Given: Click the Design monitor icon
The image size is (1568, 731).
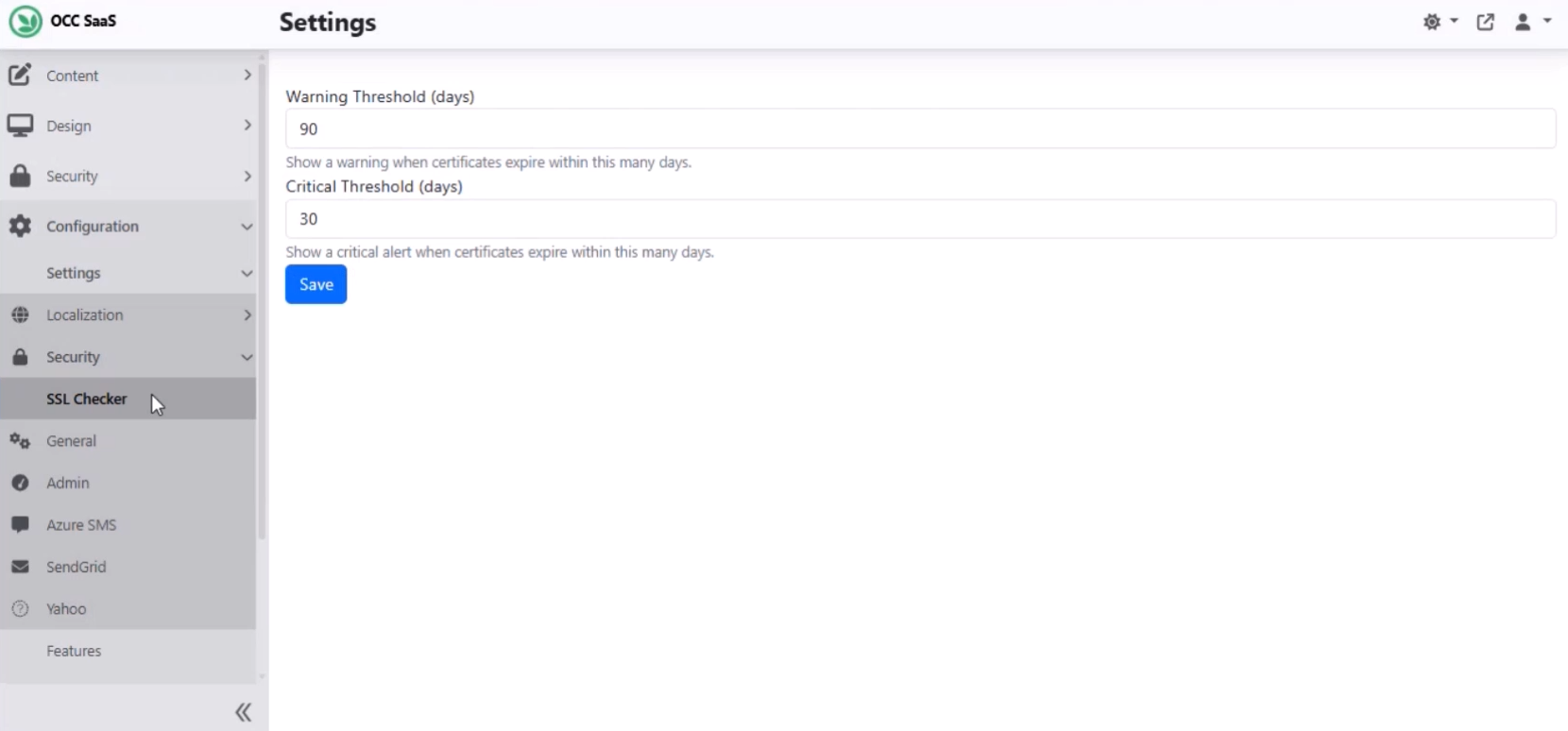Looking at the screenshot, I should [20, 126].
